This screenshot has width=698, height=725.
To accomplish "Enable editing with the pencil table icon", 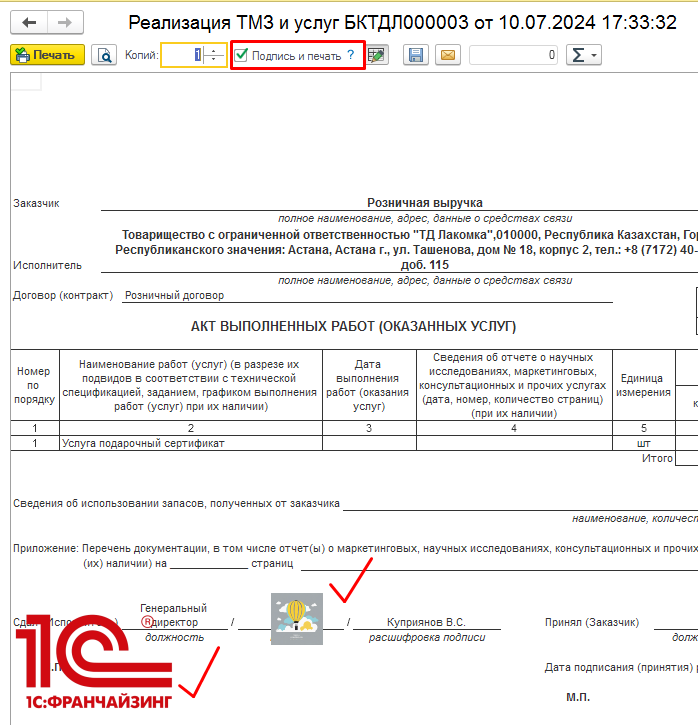I will pos(377,56).
